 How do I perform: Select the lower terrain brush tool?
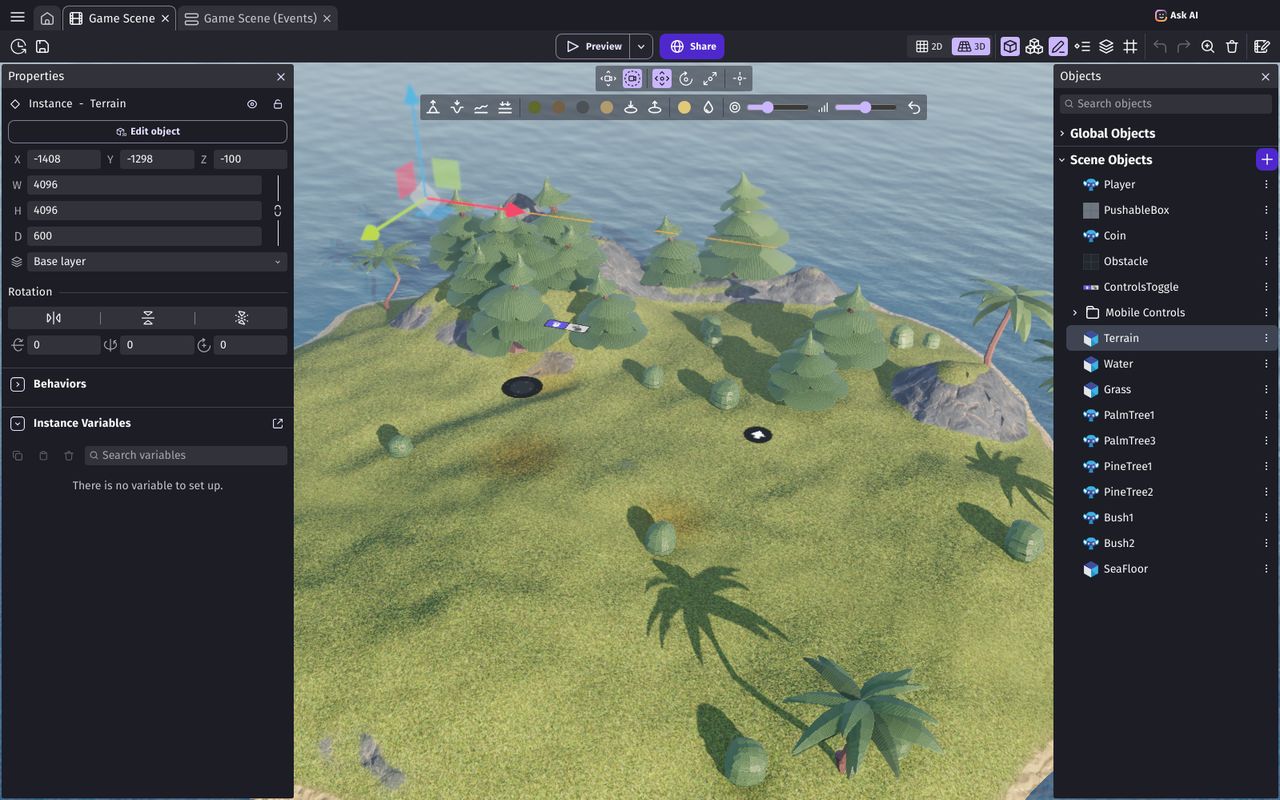pyautogui.click(x=457, y=107)
